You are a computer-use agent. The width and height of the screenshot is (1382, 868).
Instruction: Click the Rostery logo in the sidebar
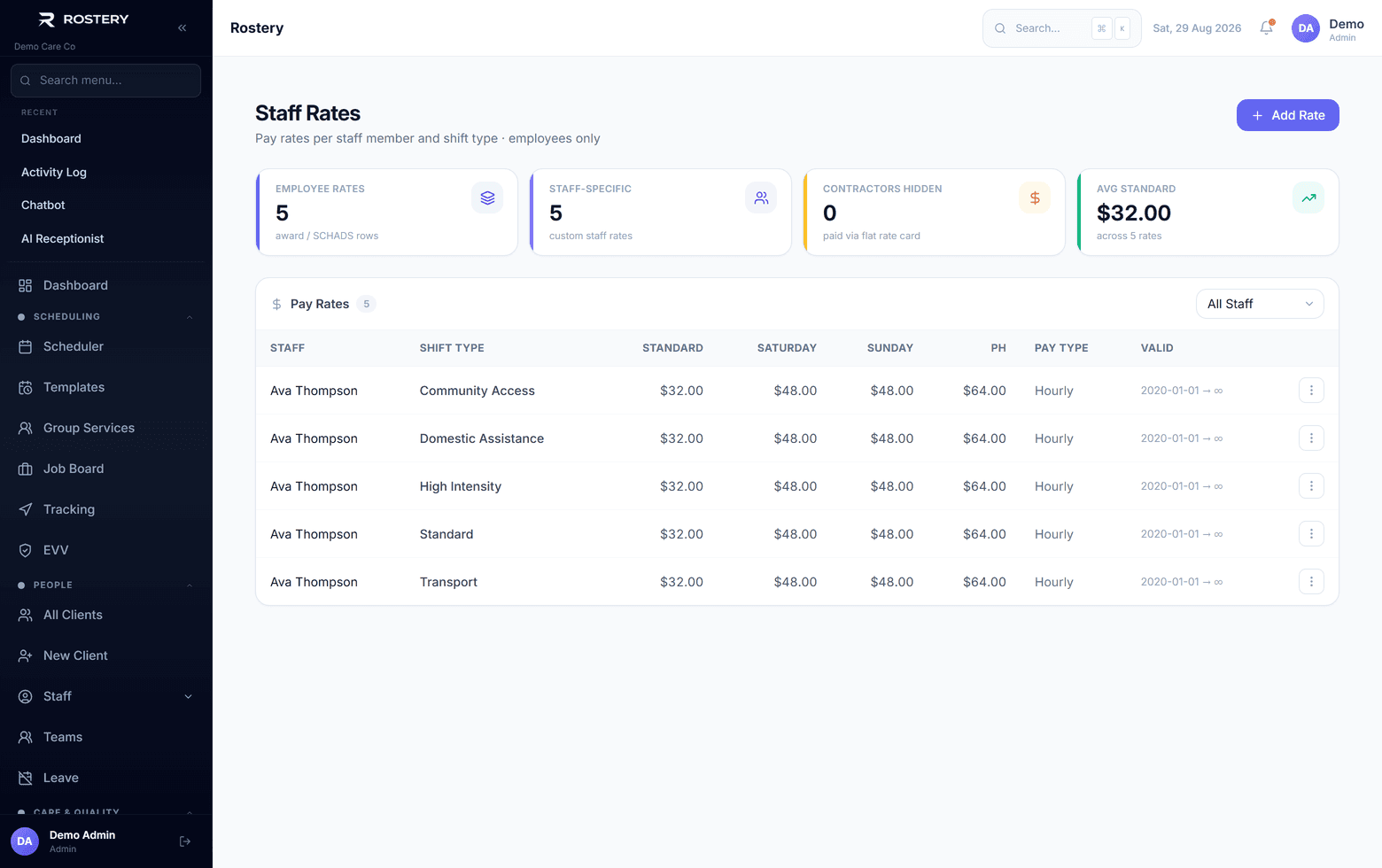pyautogui.click(x=84, y=19)
